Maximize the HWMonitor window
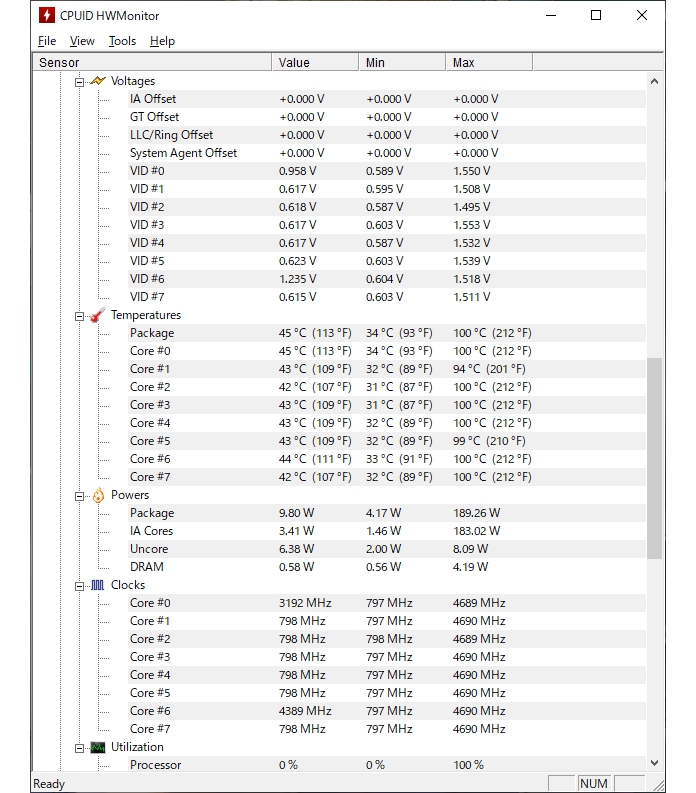The image size is (696, 793). pos(596,15)
